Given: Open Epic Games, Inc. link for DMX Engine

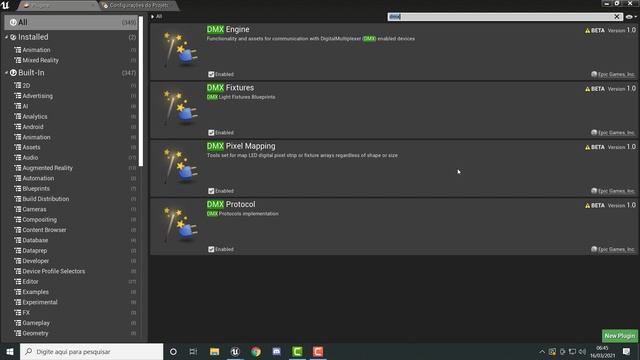Looking at the screenshot, I should point(616,74).
